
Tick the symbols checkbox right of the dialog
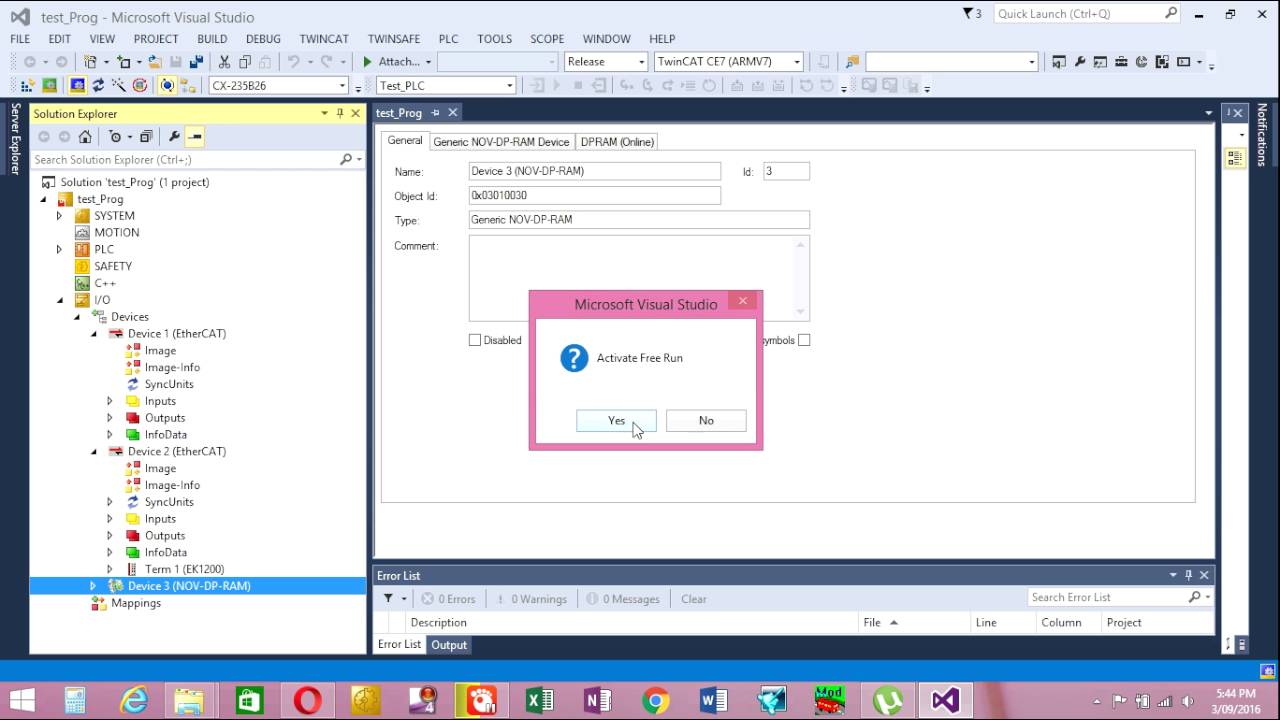point(804,340)
